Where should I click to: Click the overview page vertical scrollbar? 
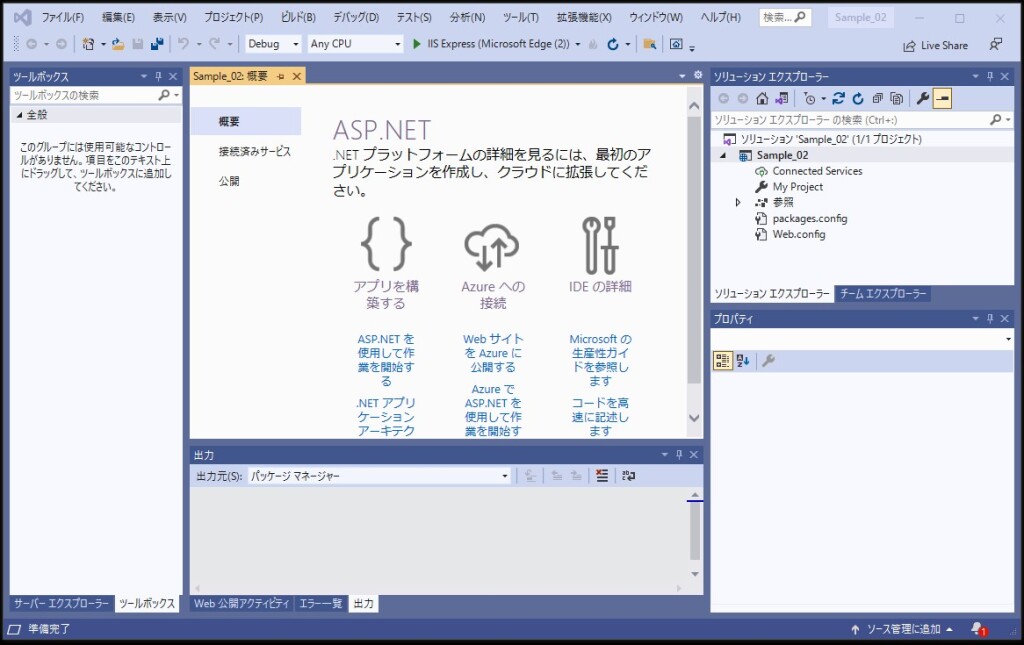(x=694, y=250)
